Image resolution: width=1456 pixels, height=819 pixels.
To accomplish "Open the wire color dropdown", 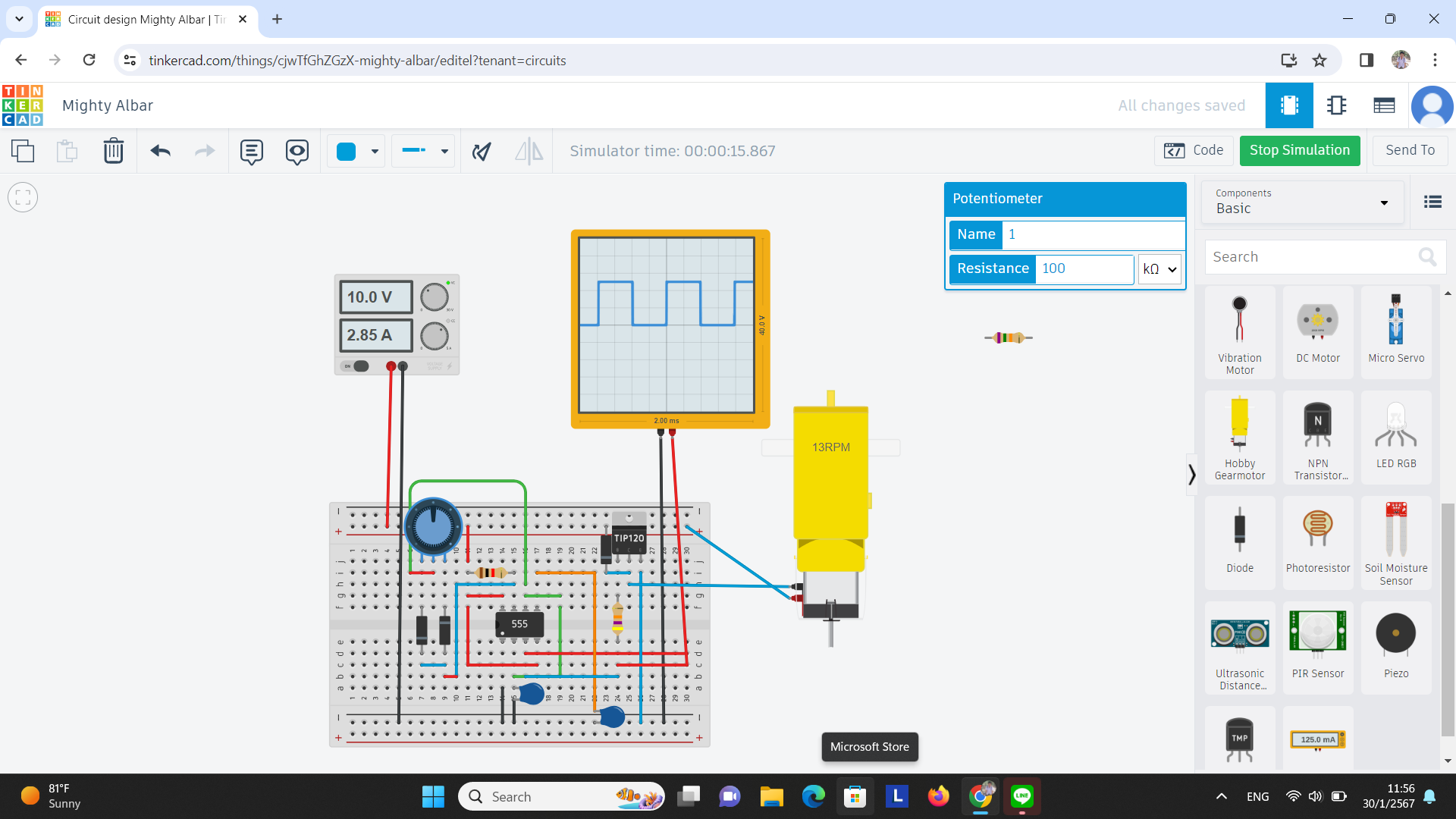I will (x=356, y=151).
